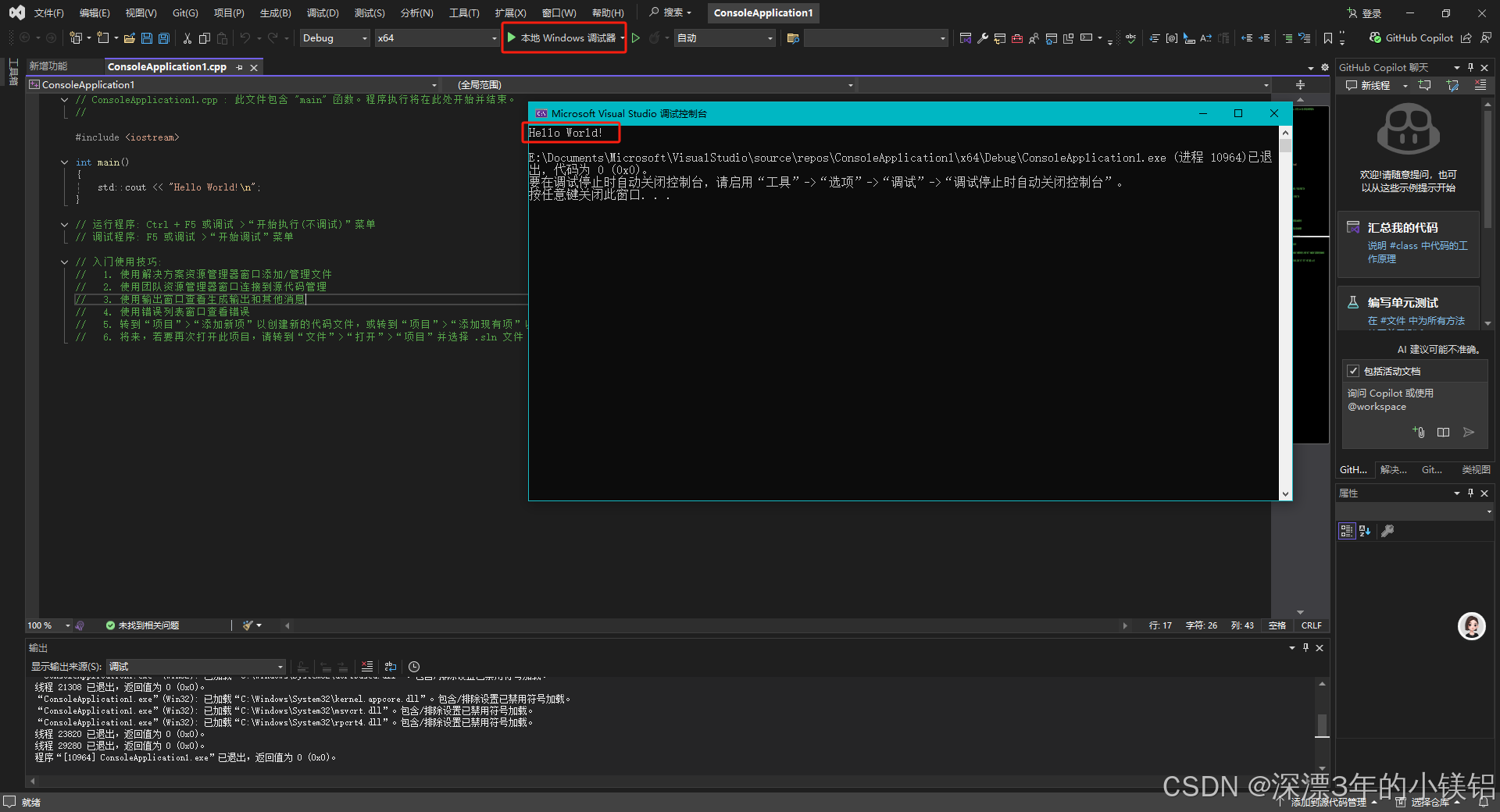
Task: Click the categorized view icon in 属性 panel
Action: 1347,531
